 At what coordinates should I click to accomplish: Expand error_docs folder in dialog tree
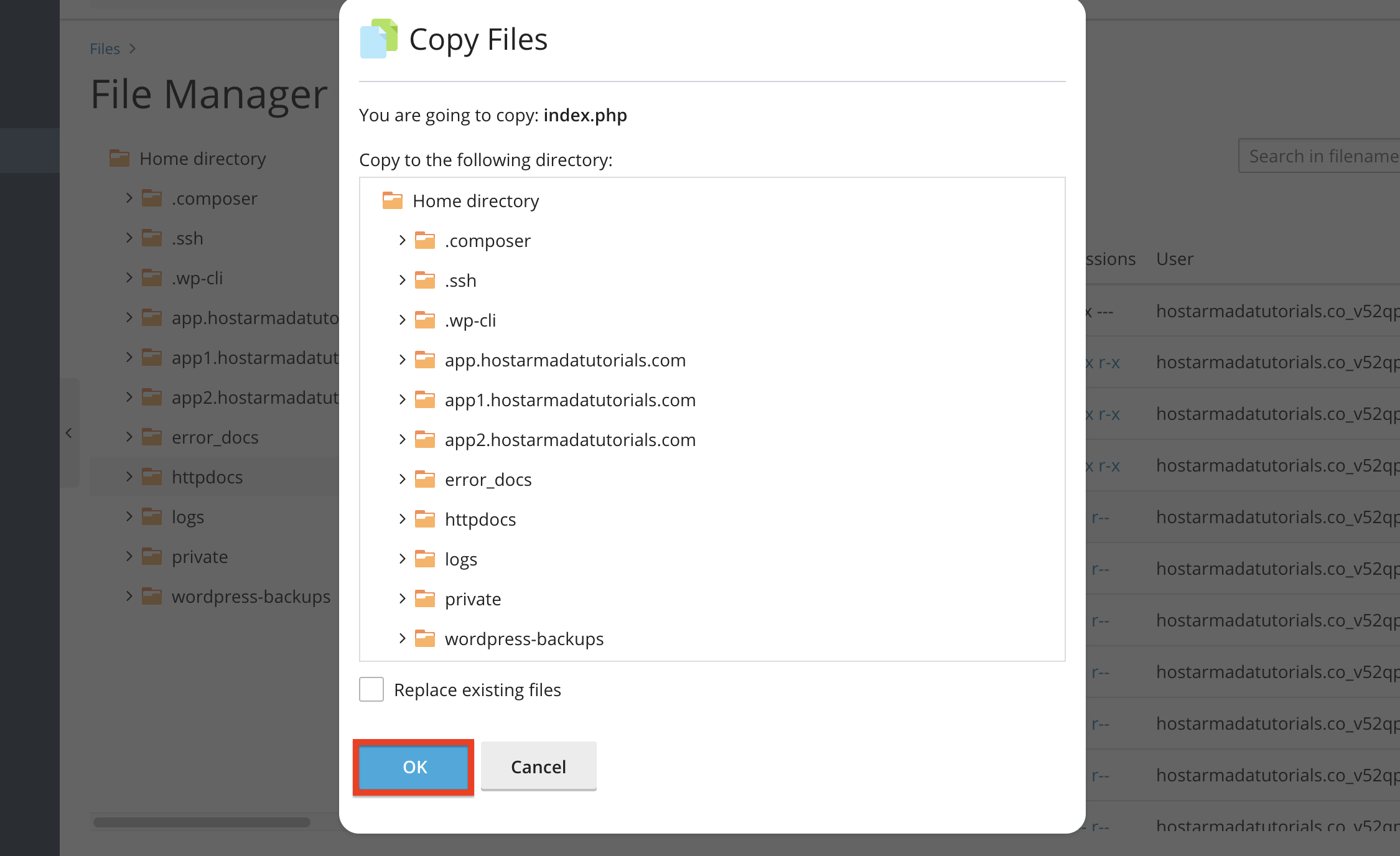(402, 479)
